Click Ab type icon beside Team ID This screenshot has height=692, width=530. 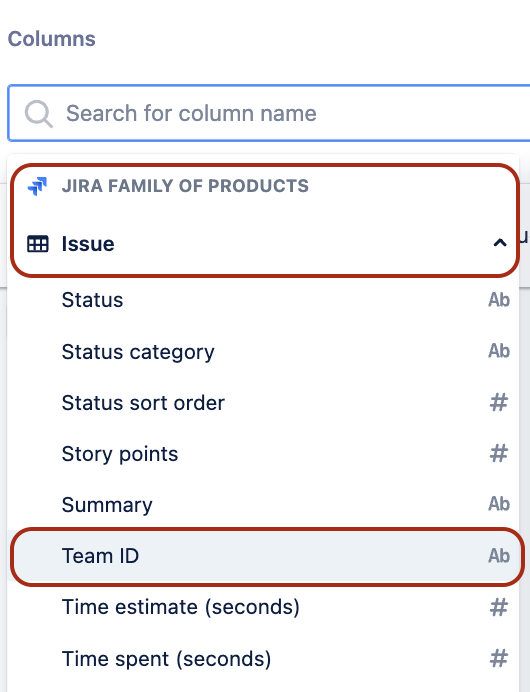(499, 556)
